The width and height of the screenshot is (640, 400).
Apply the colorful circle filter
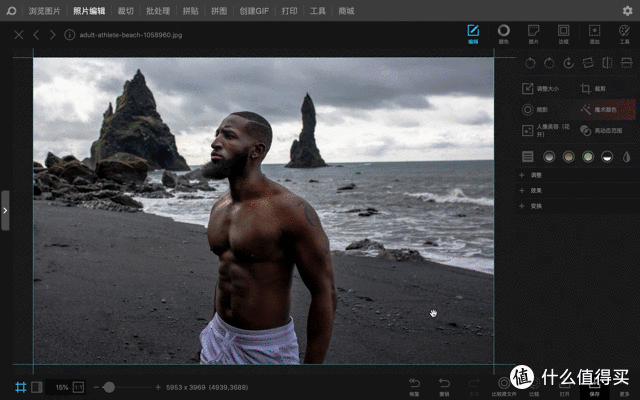click(x=588, y=156)
